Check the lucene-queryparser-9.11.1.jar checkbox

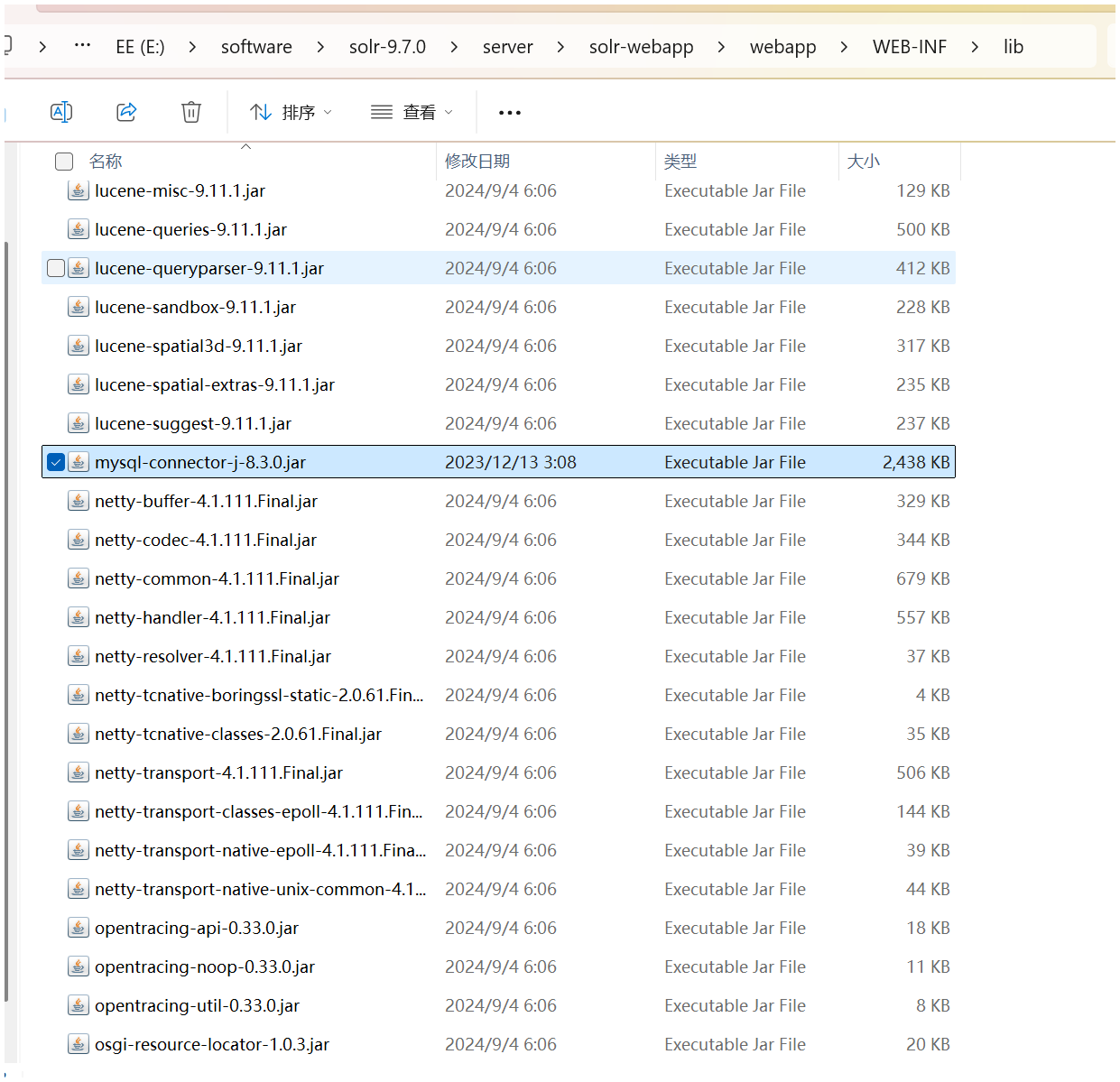click(56, 268)
